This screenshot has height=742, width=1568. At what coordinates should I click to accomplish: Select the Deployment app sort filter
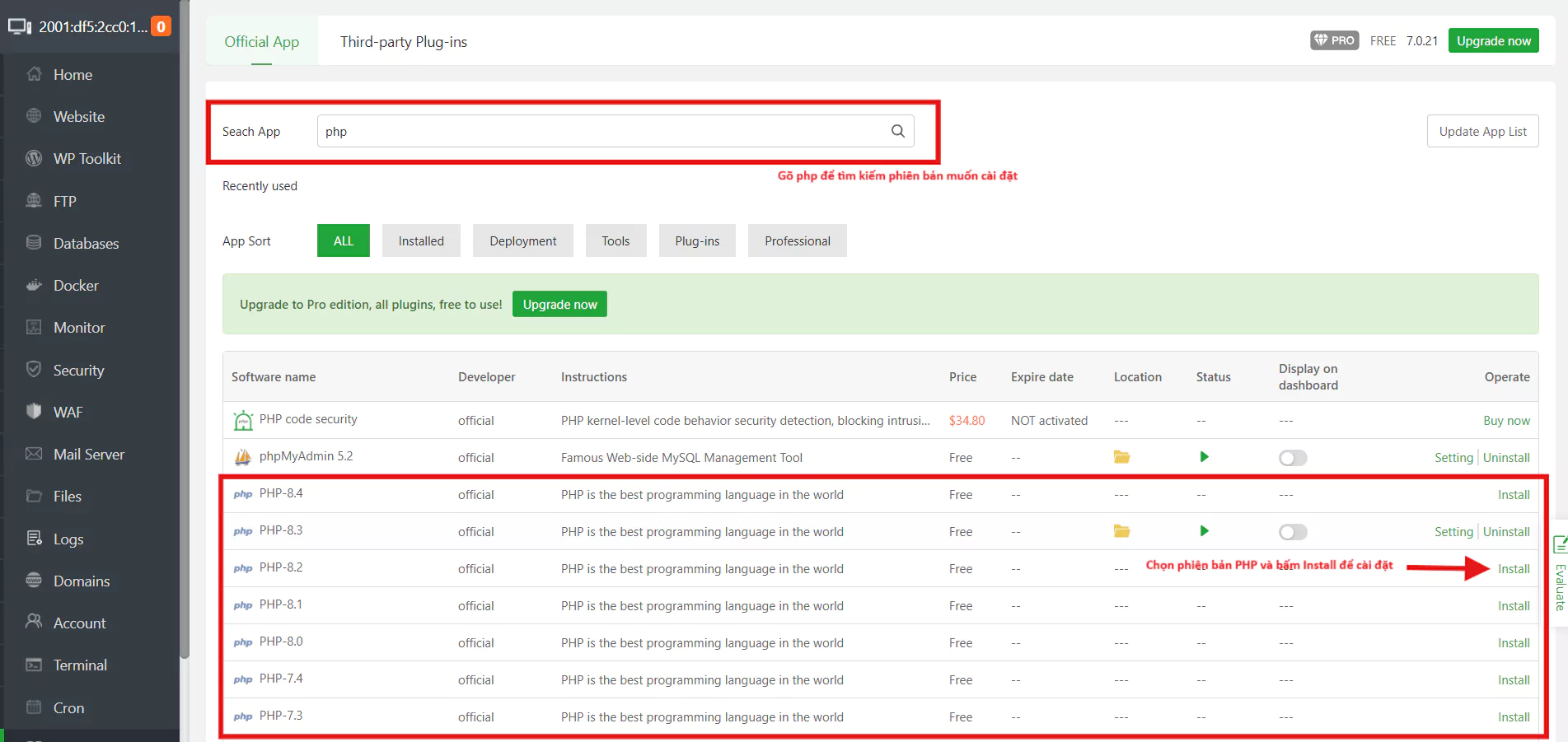[523, 240]
